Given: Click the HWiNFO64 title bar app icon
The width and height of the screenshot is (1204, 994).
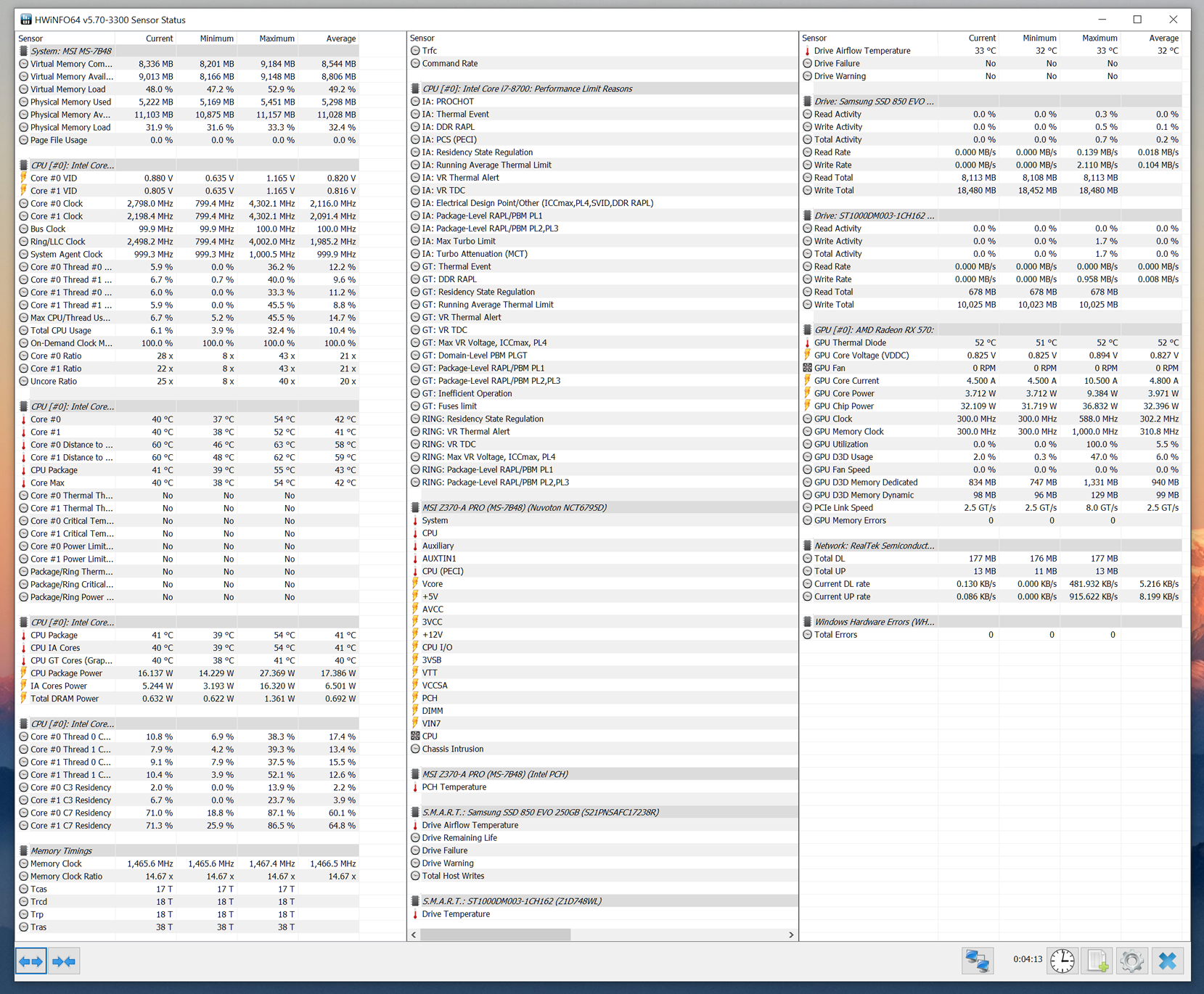Looking at the screenshot, I should (25, 20).
